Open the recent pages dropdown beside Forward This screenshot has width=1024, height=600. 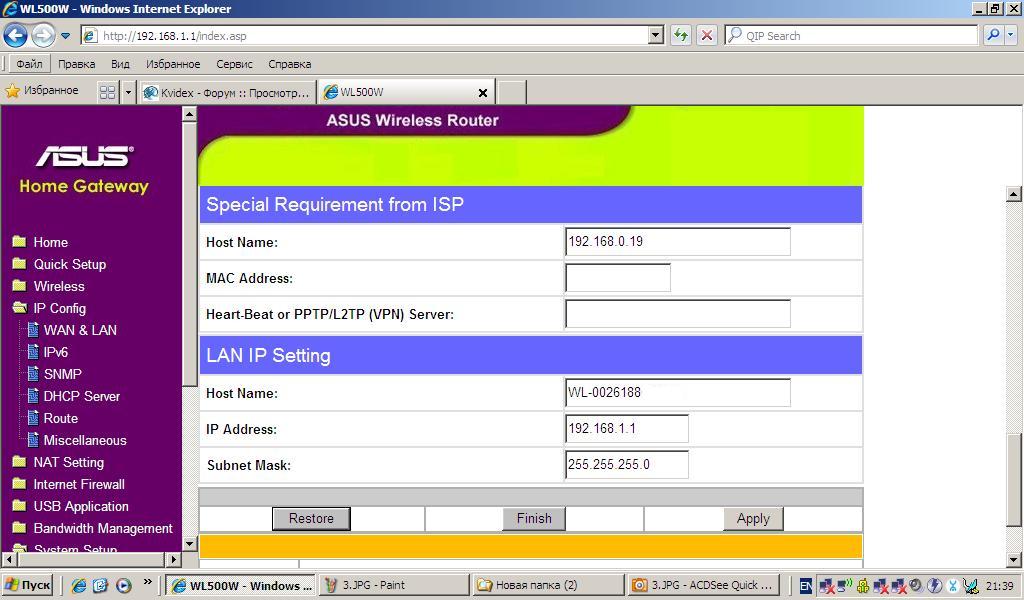pos(65,36)
